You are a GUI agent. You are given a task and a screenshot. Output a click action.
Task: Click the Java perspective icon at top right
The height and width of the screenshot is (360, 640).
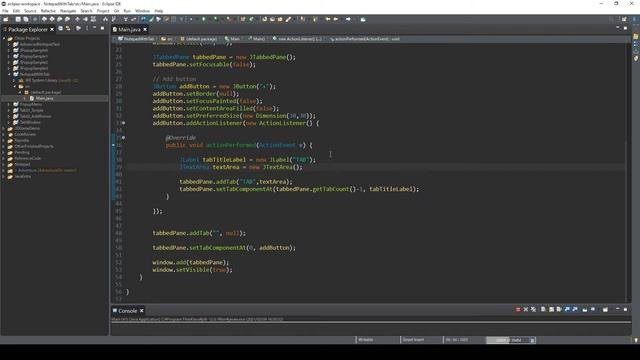[635, 19]
